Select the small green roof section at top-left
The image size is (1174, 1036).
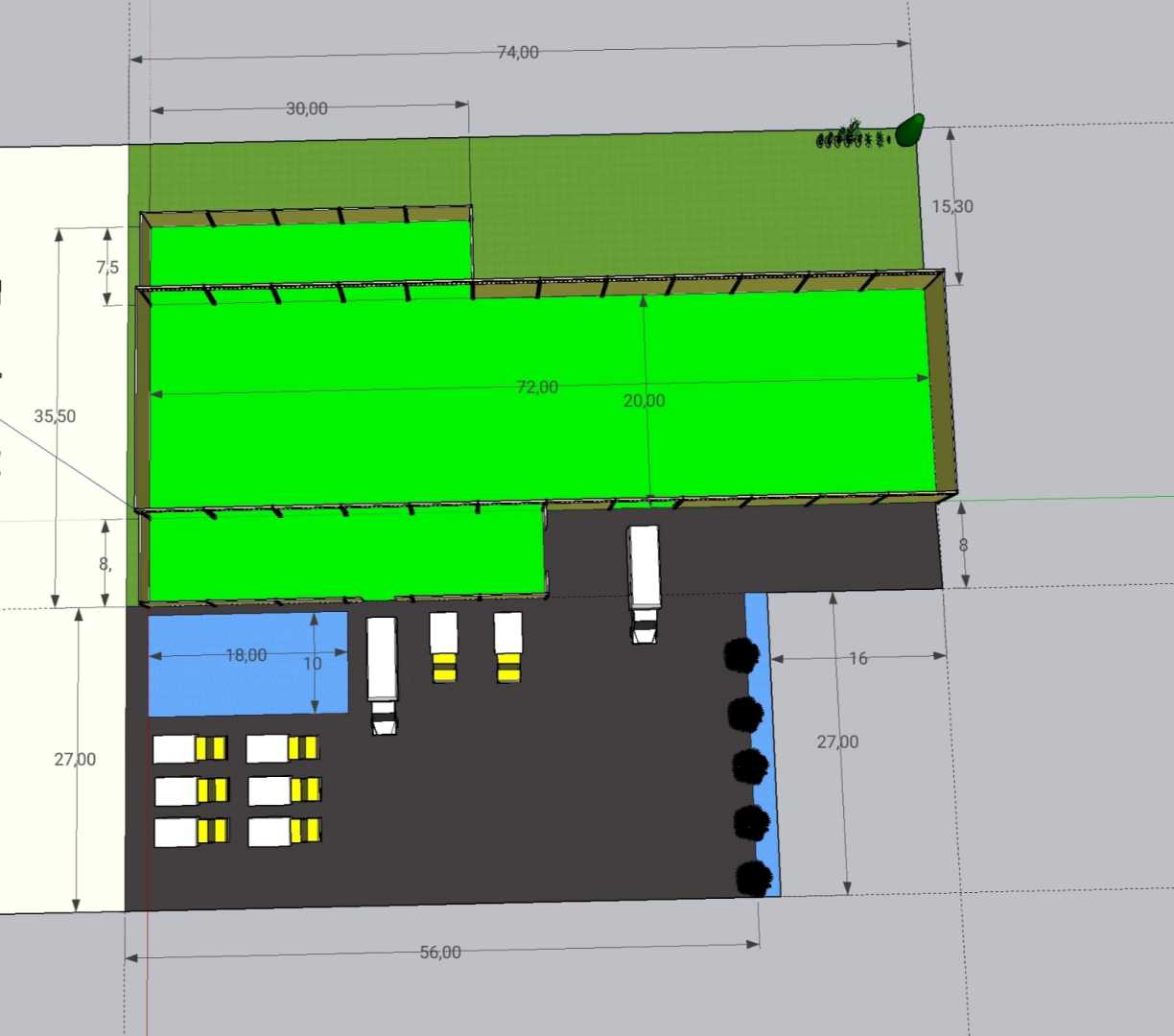pos(307,252)
